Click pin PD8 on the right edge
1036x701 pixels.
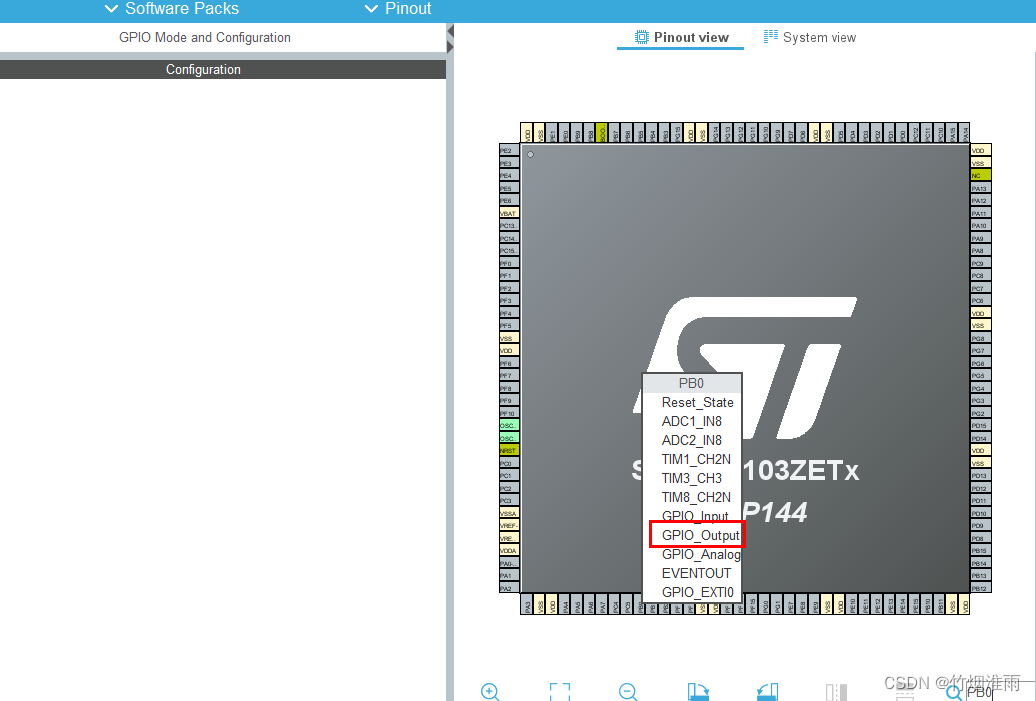(980, 538)
